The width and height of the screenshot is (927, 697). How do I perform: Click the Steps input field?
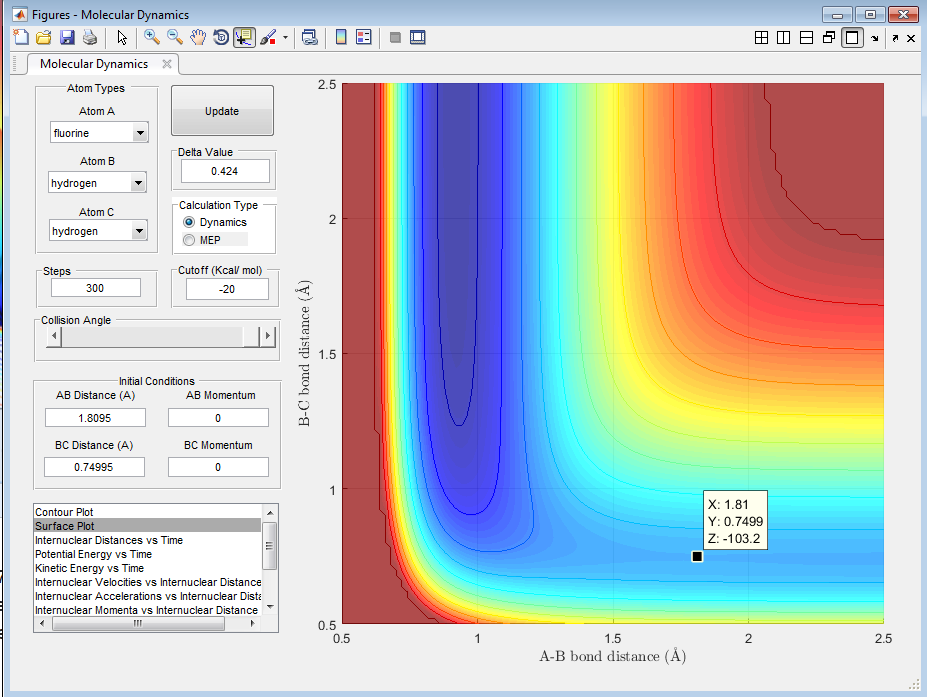pyautogui.click(x=95, y=288)
